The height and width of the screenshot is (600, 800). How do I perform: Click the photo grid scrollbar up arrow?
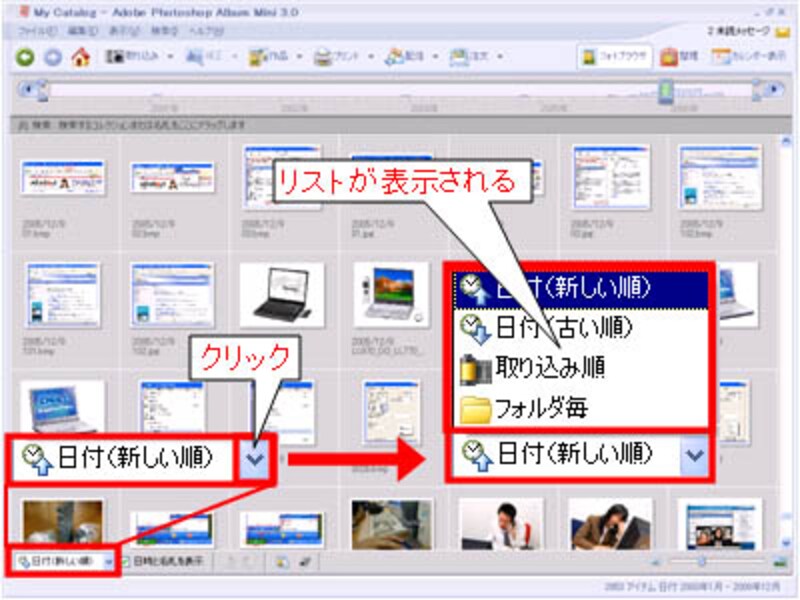point(786,143)
